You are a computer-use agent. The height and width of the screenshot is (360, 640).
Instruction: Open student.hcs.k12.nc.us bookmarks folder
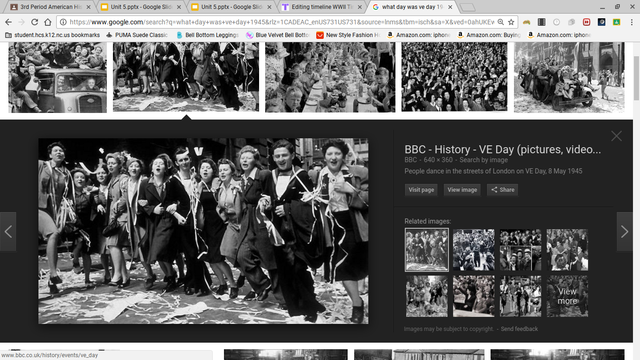[x=52, y=35]
